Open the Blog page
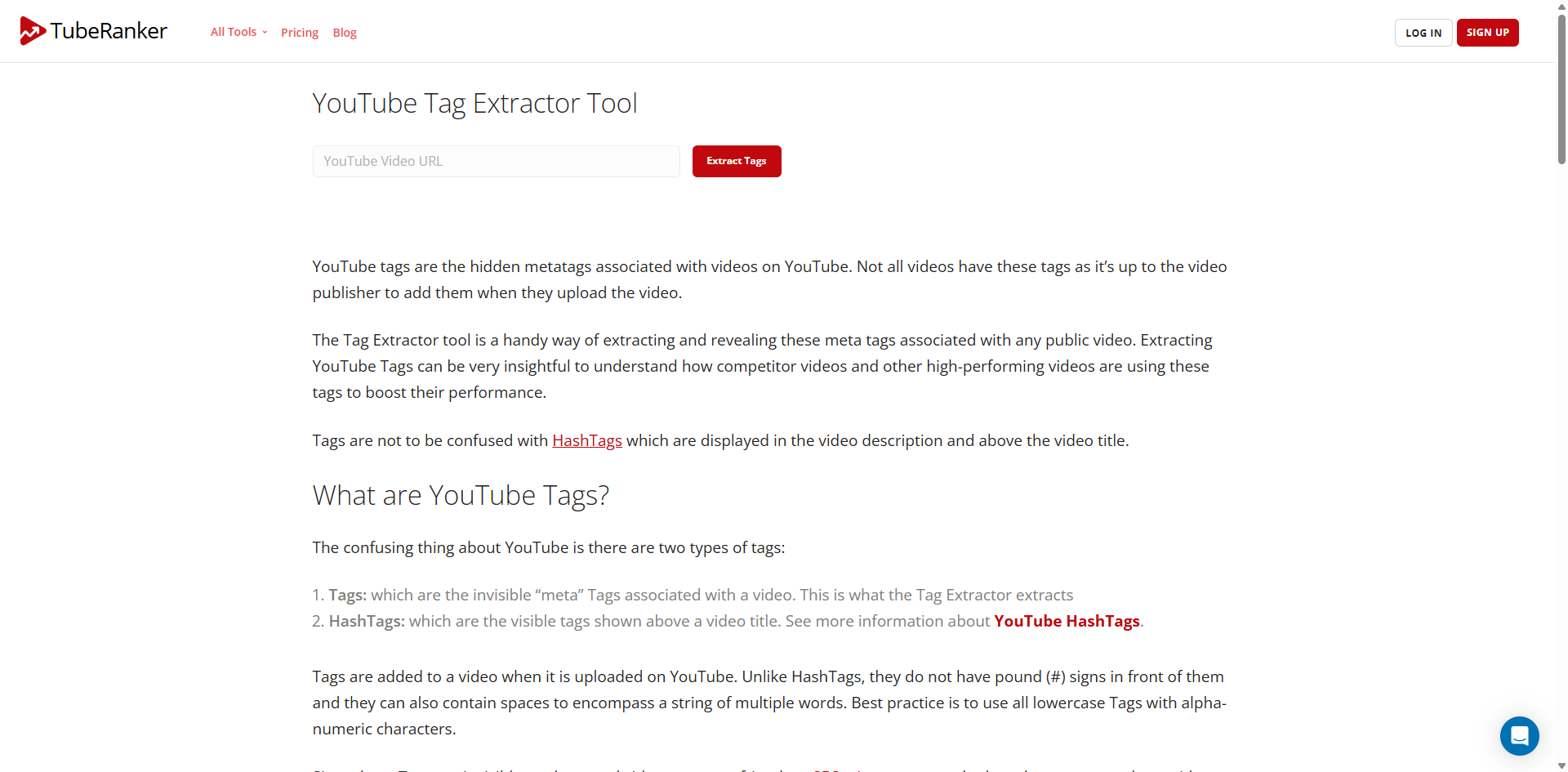 tap(344, 32)
